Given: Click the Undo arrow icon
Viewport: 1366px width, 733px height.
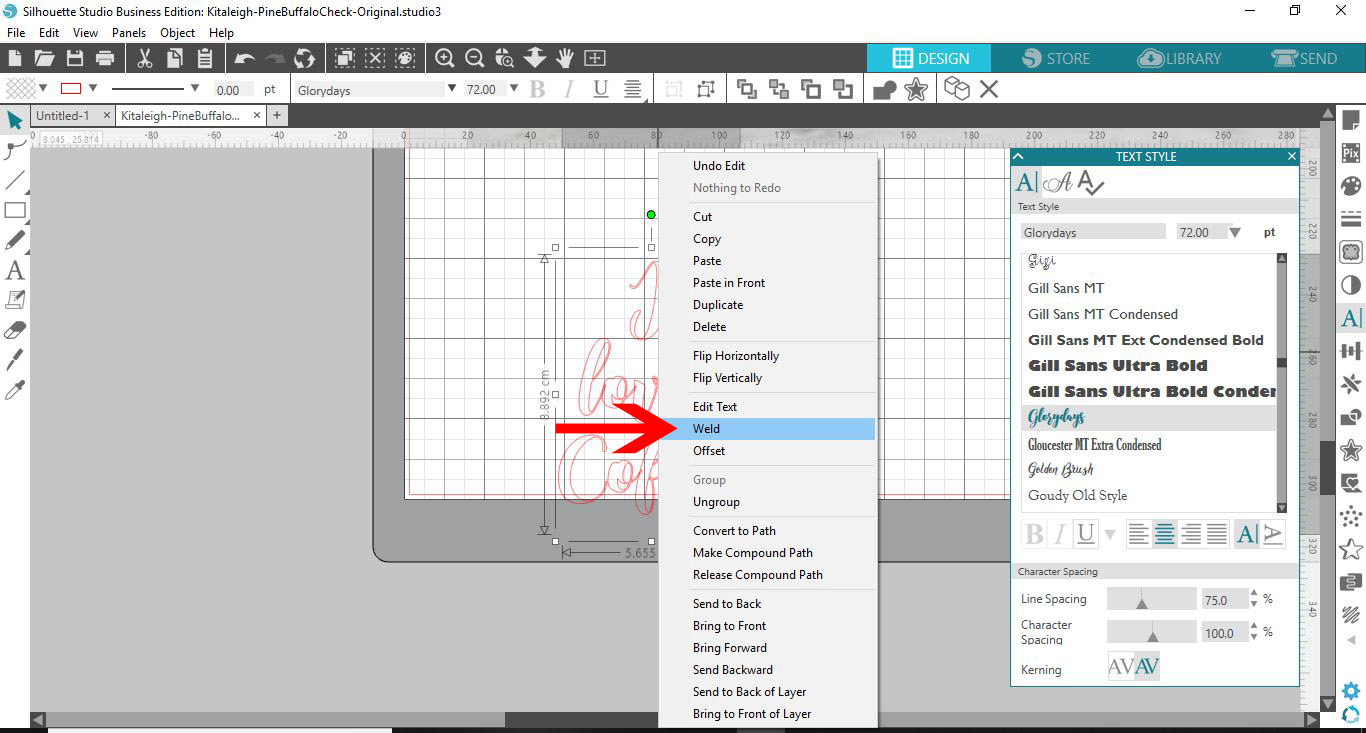Looking at the screenshot, I should click(x=245, y=58).
